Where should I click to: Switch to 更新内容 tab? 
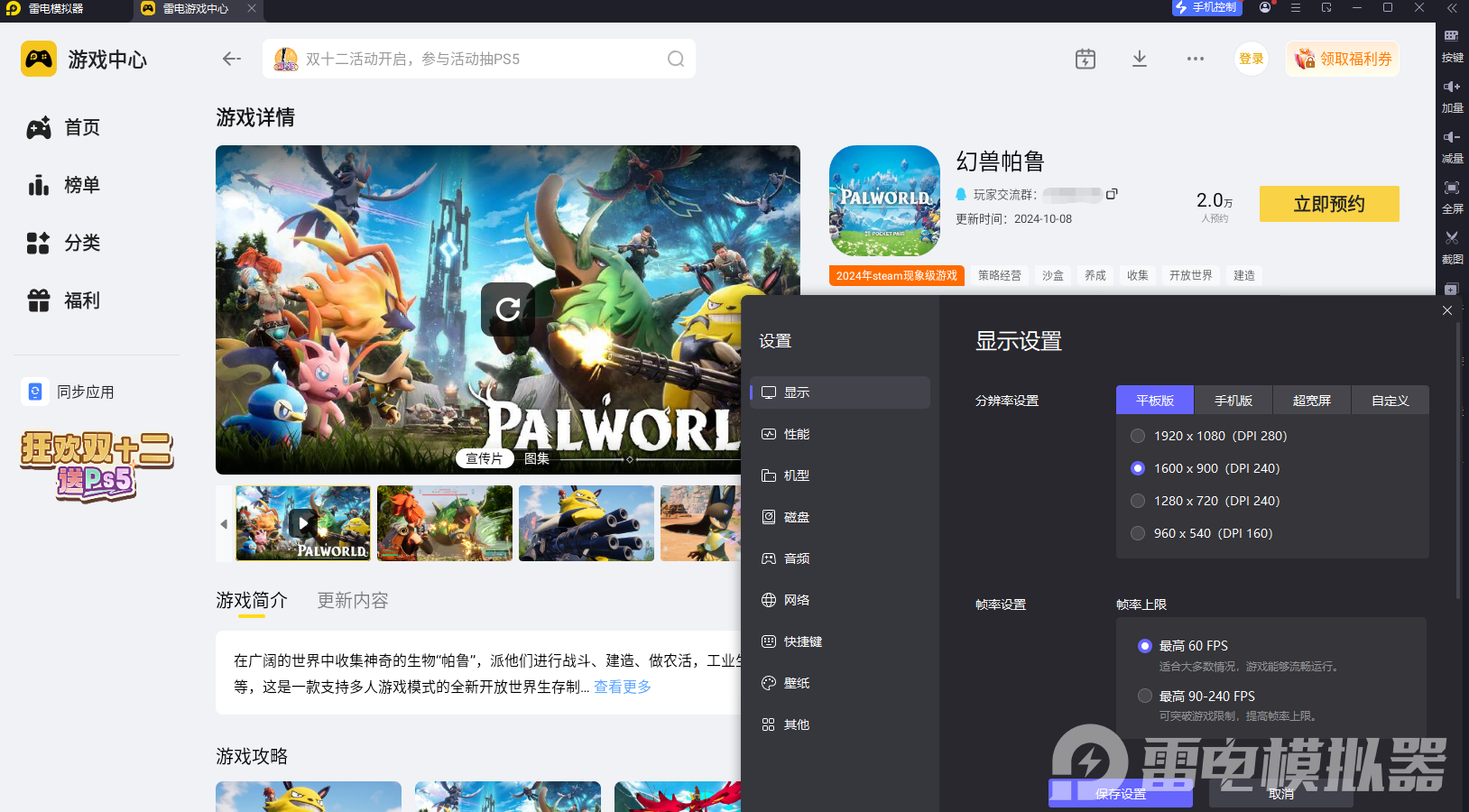(x=353, y=601)
